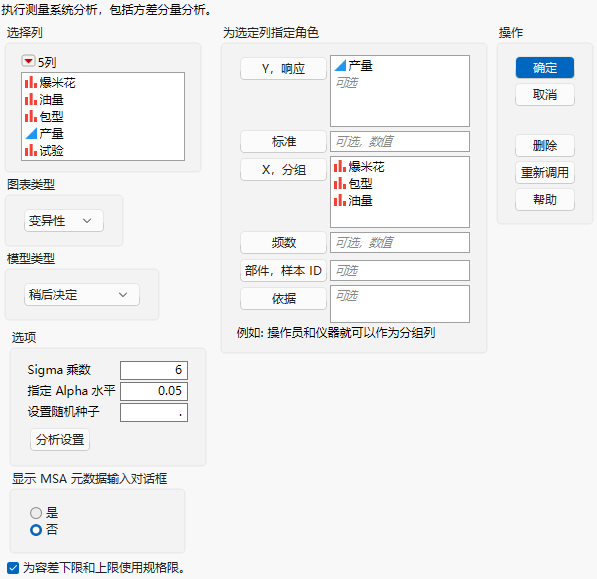Toggle 为容差下限和上限使用规格限 checkbox
Viewport: 597px width, 579px height.
click(x=13, y=568)
